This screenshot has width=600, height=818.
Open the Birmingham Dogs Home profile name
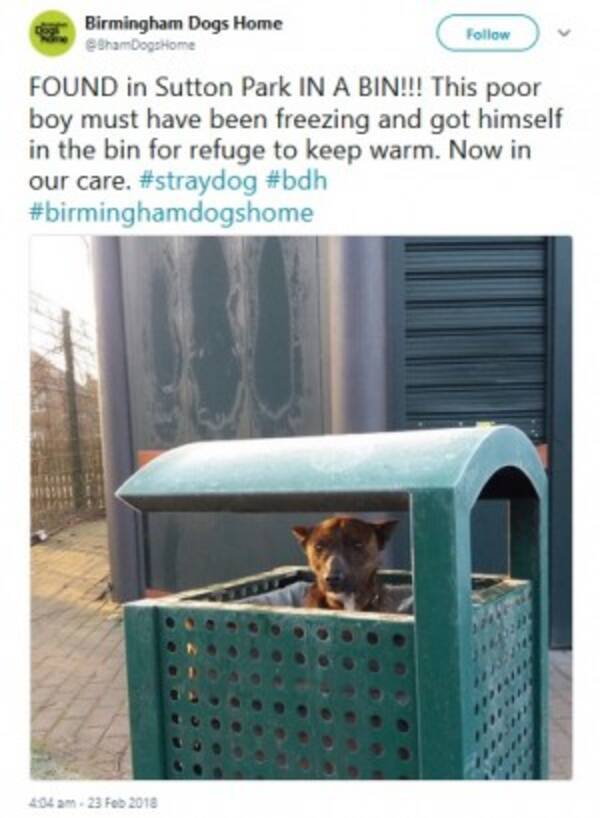tap(184, 23)
